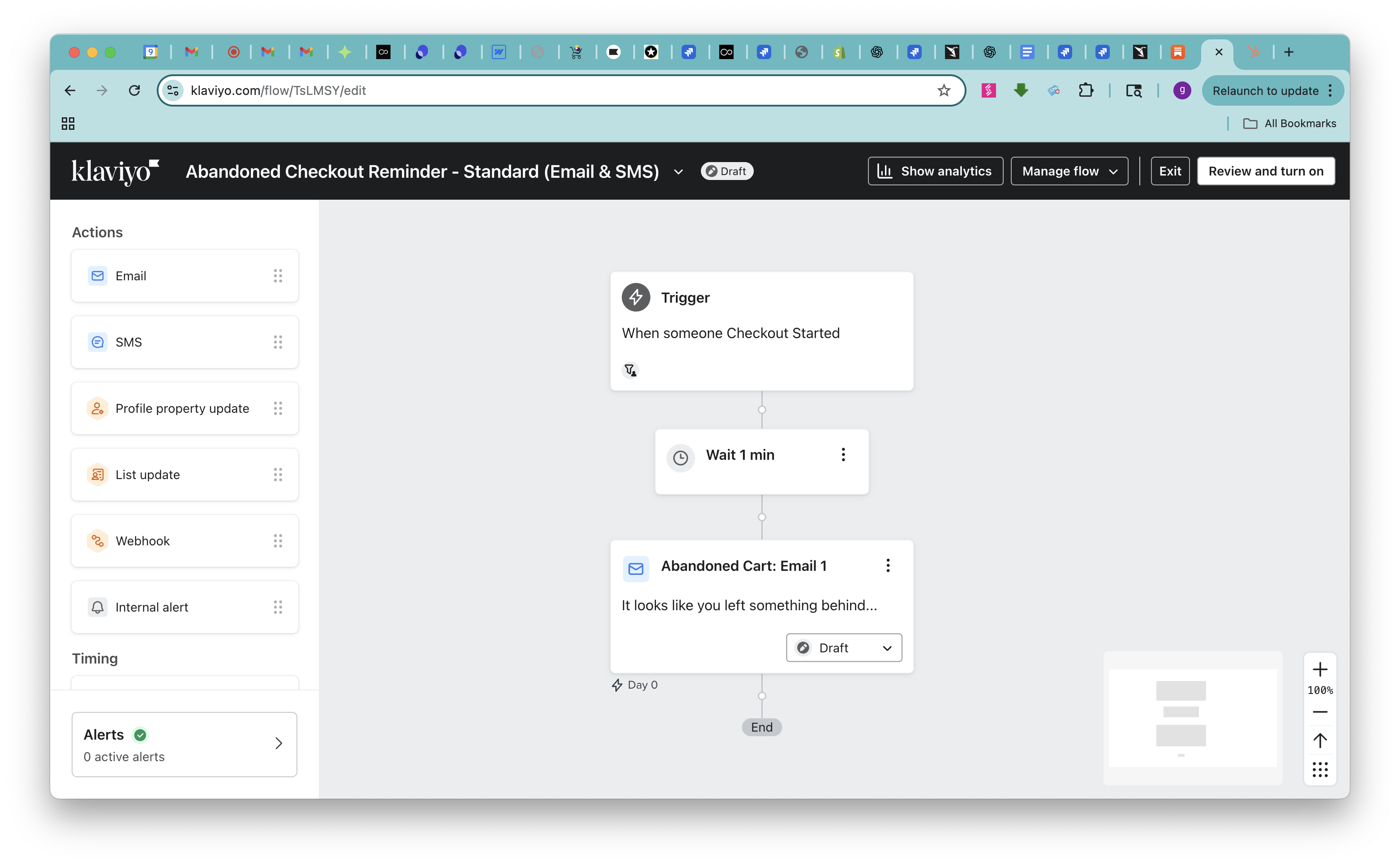Click the Internal alert bell icon
The image size is (1400, 865).
98,607
